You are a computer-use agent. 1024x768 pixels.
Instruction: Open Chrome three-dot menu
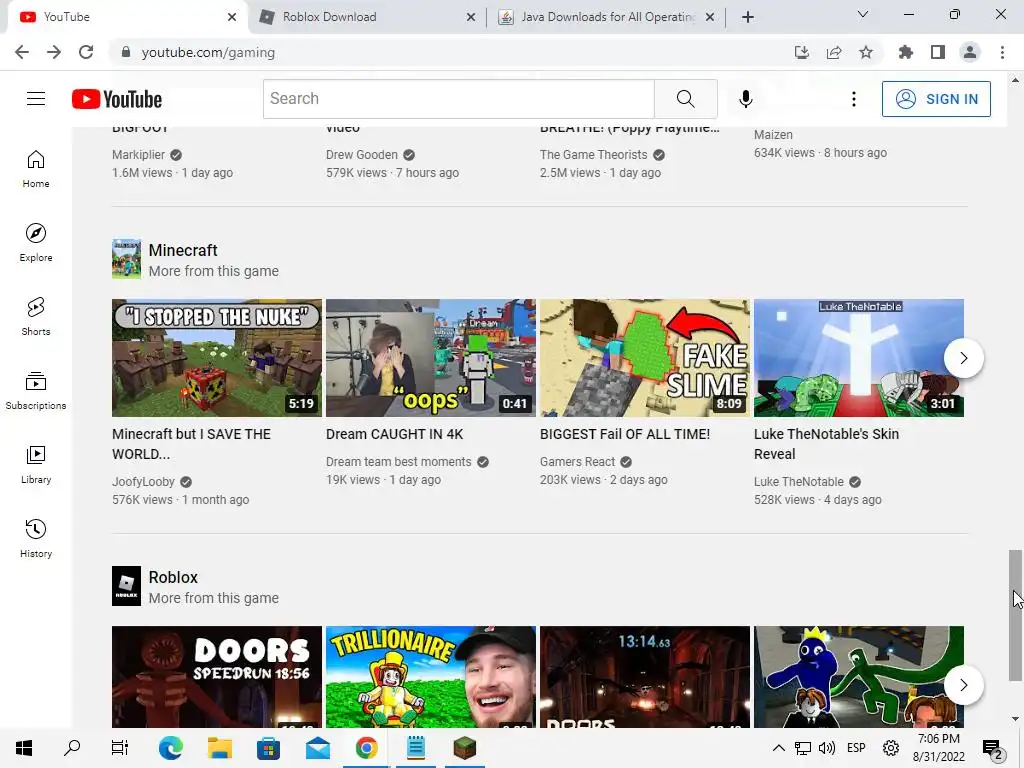tap(1002, 52)
